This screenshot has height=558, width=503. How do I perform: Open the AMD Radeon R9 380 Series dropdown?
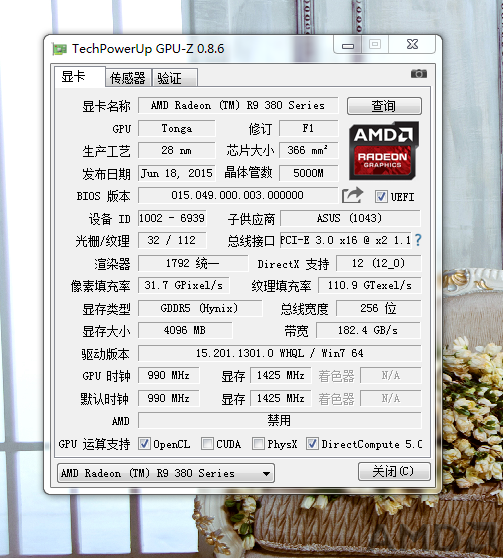(x=166, y=473)
